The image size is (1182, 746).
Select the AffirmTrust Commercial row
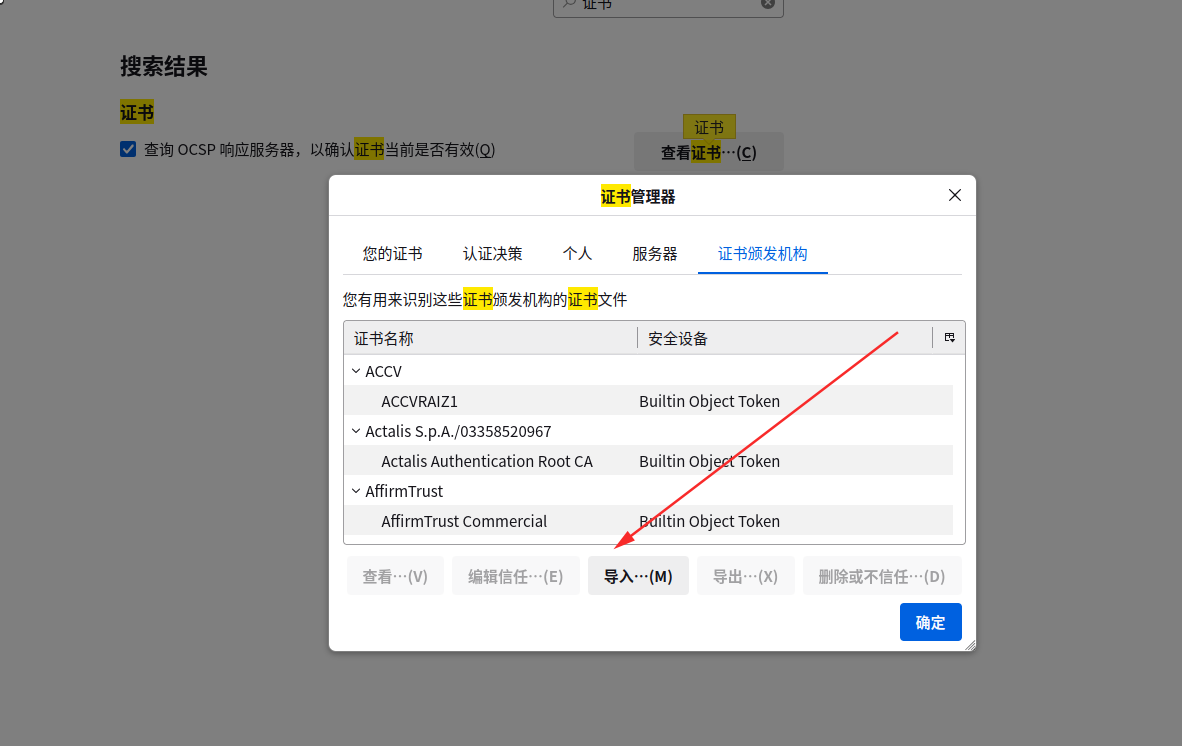tap(648, 521)
